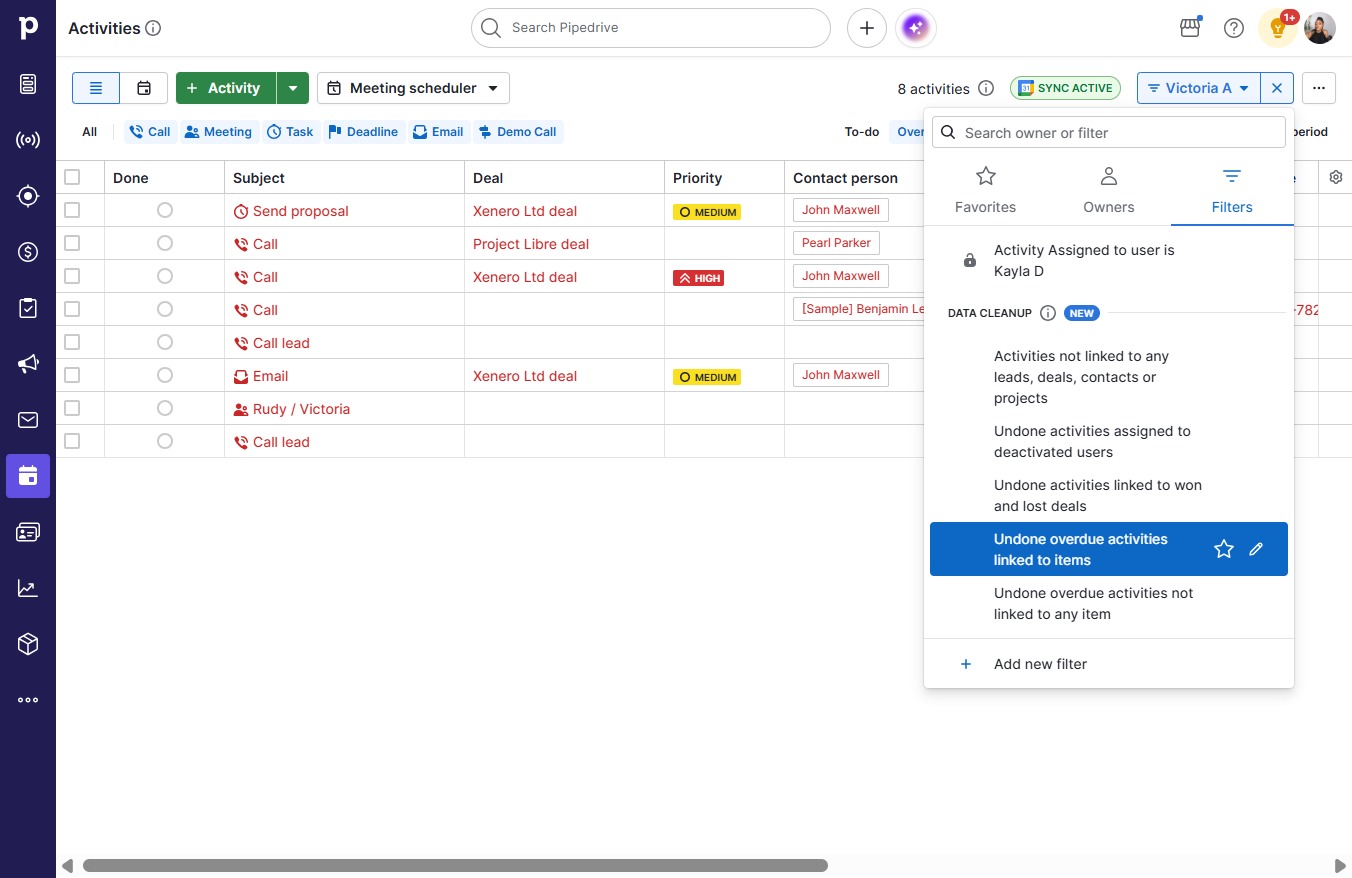Filter activities by Meeting type
Viewport: 1352px width, 878px height.
click(218, 132)
